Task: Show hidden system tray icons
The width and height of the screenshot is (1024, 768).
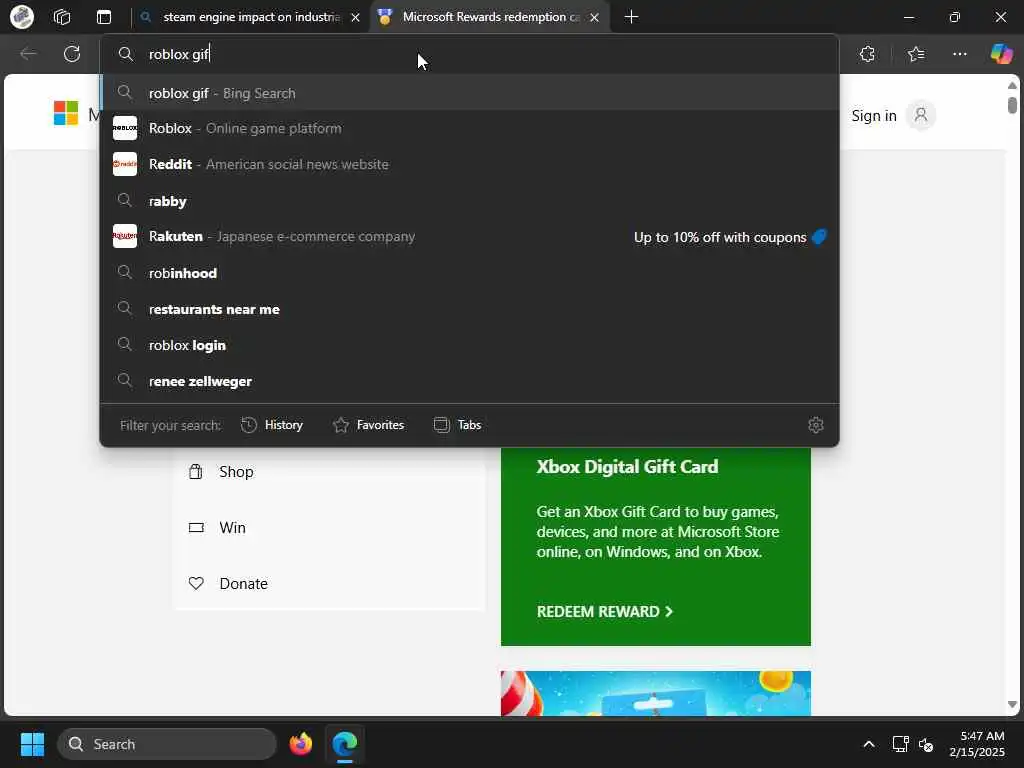Action: coord(869,744)
